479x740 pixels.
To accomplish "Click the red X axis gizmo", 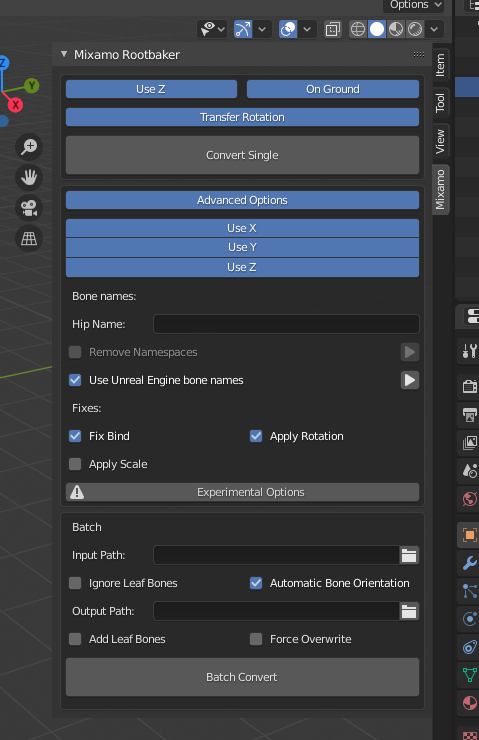I will (x=16, y=105).
